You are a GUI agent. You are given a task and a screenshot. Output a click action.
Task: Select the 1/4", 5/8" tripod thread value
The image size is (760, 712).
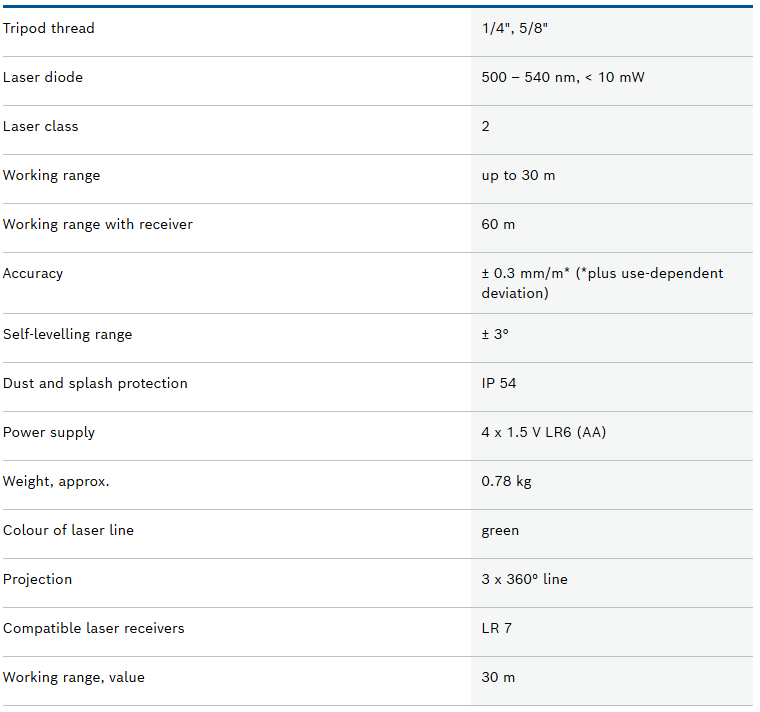click(515, 29)
